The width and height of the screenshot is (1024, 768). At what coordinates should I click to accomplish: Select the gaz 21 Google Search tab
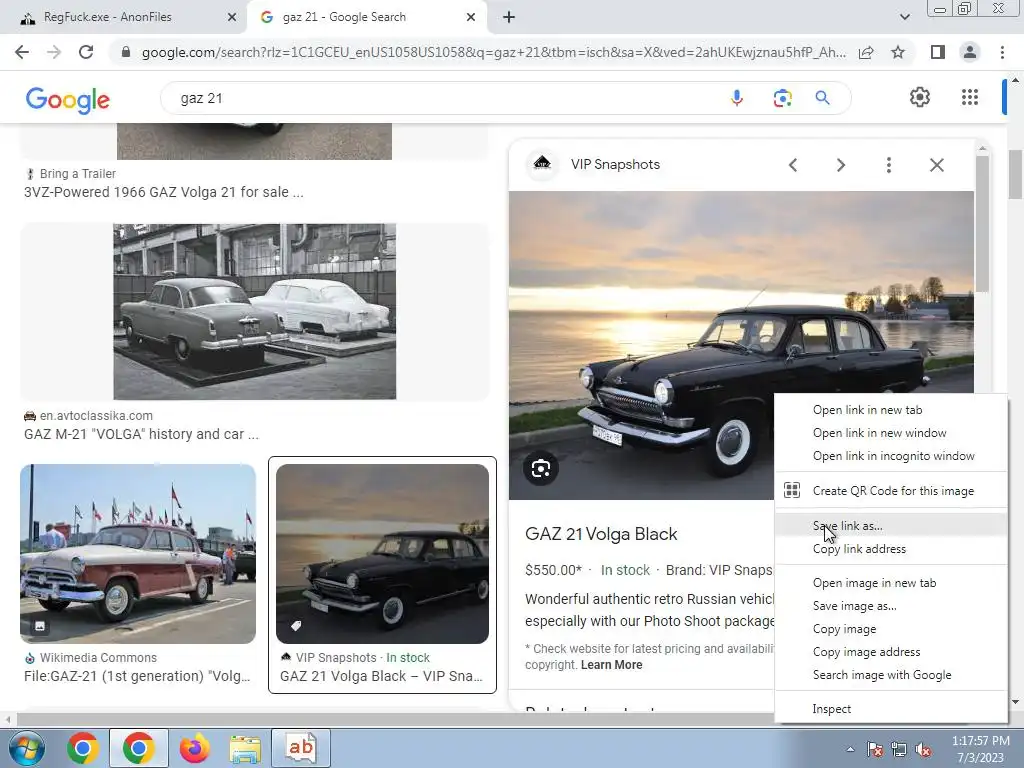tap(366, 17)
